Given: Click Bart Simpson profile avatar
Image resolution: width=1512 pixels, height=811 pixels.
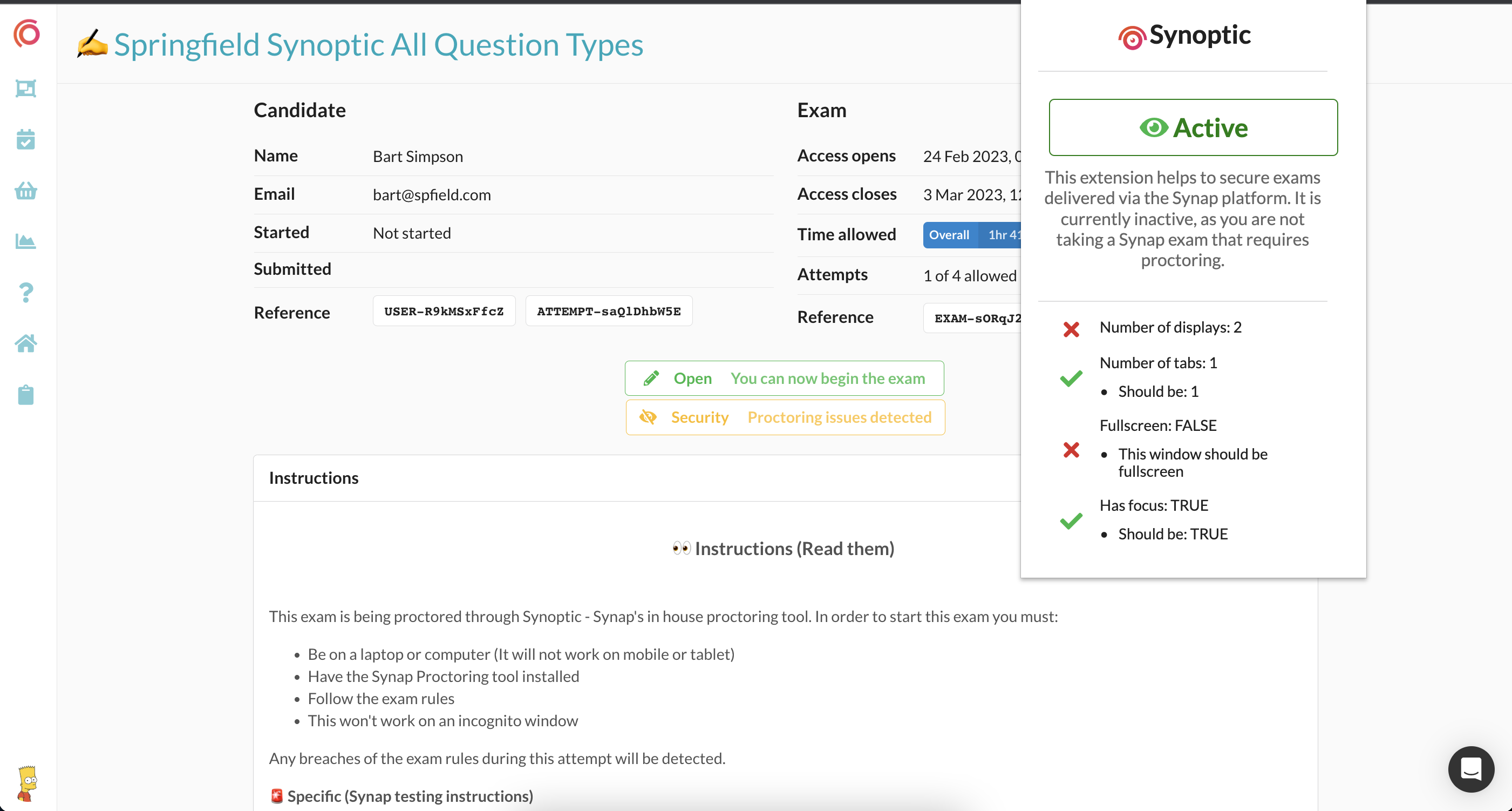Looking at the screenshot, I should (x=27, y=783).
